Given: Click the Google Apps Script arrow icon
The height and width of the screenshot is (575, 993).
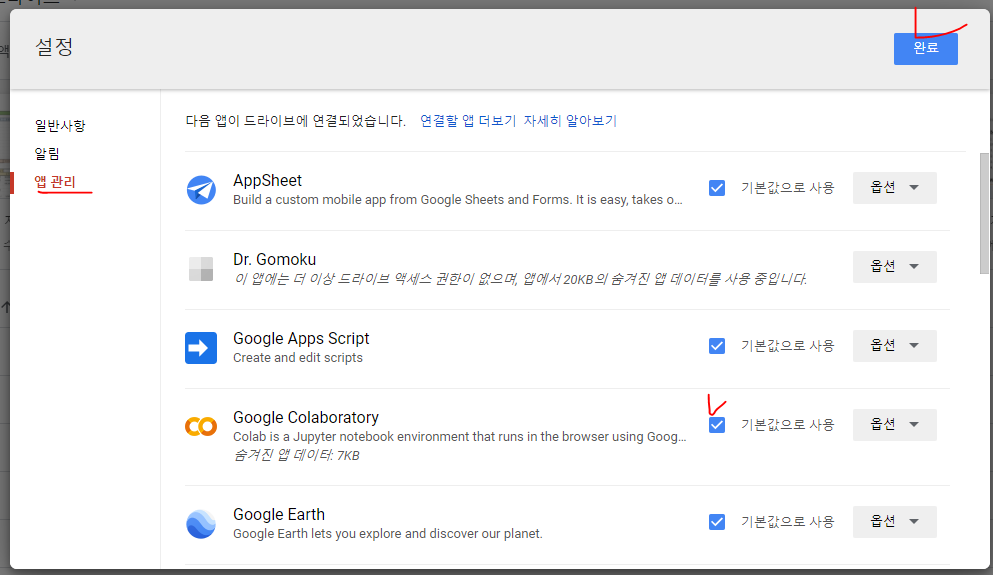Looking at the screenshot, I should 201,348.
